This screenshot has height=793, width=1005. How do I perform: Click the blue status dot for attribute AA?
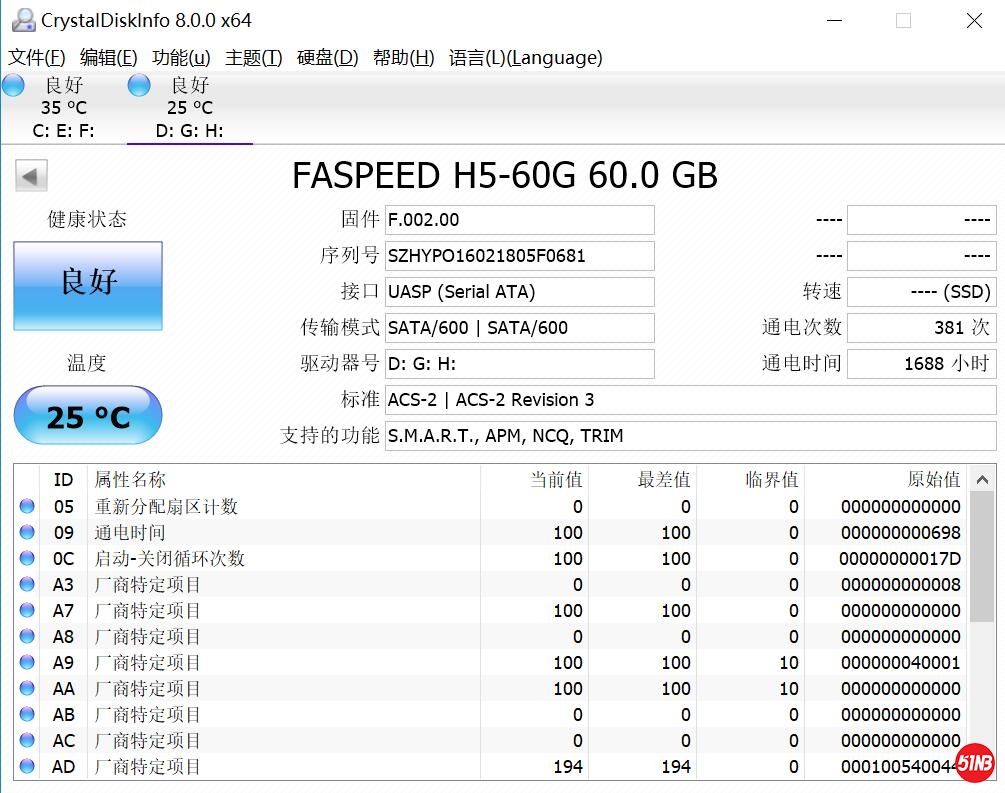26,688
